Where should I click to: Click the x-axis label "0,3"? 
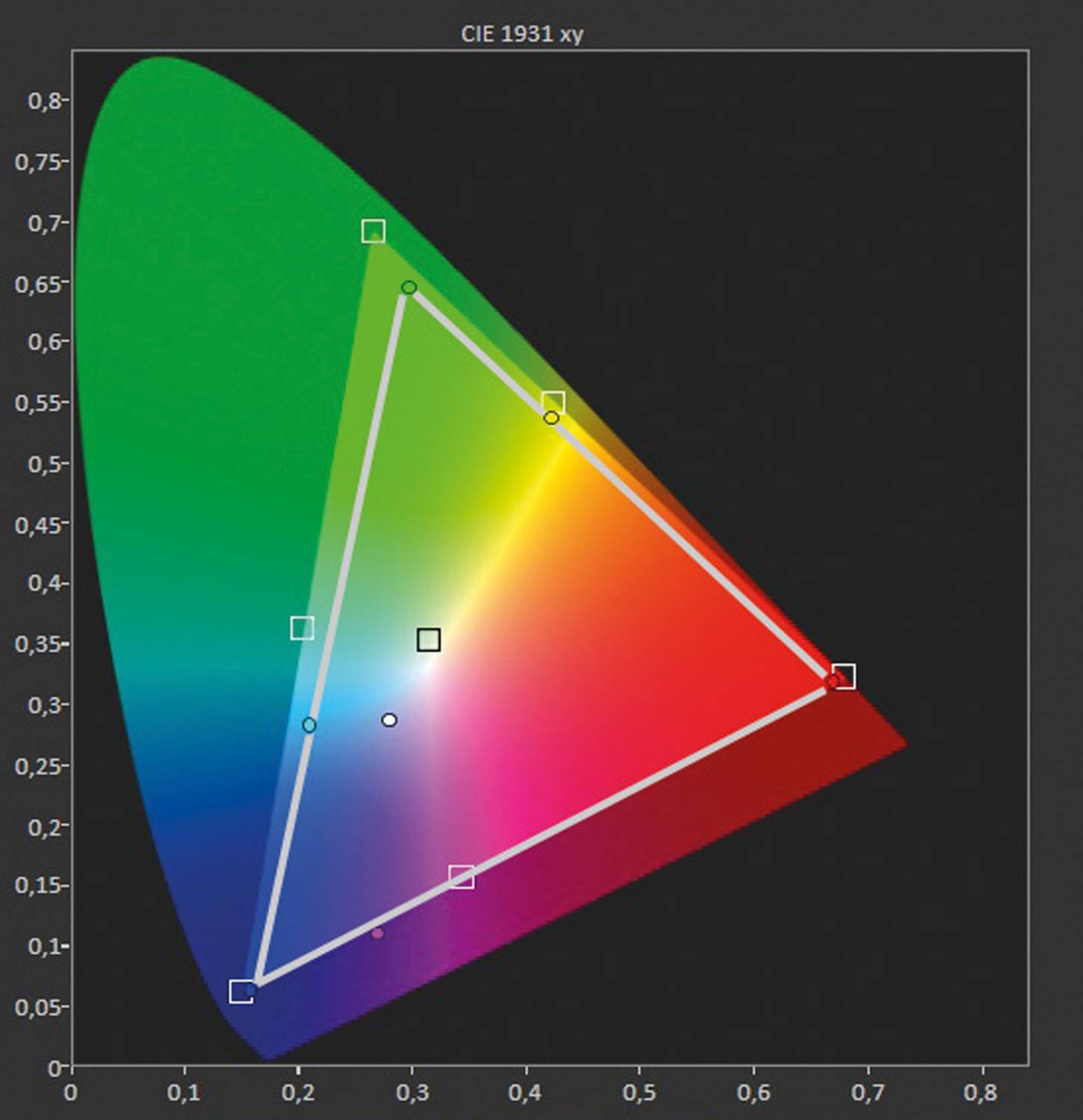412,1093
